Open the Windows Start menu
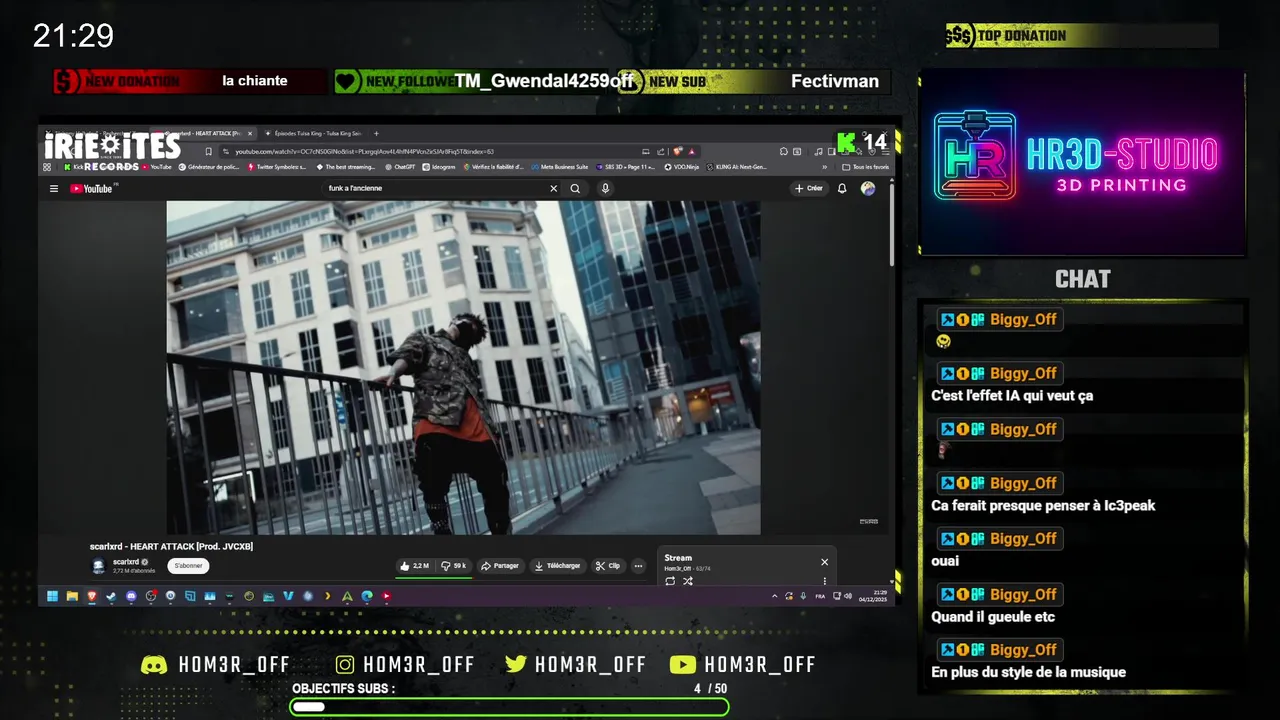Viewport: 1280px width, 720px height. (x=52, y=596)
